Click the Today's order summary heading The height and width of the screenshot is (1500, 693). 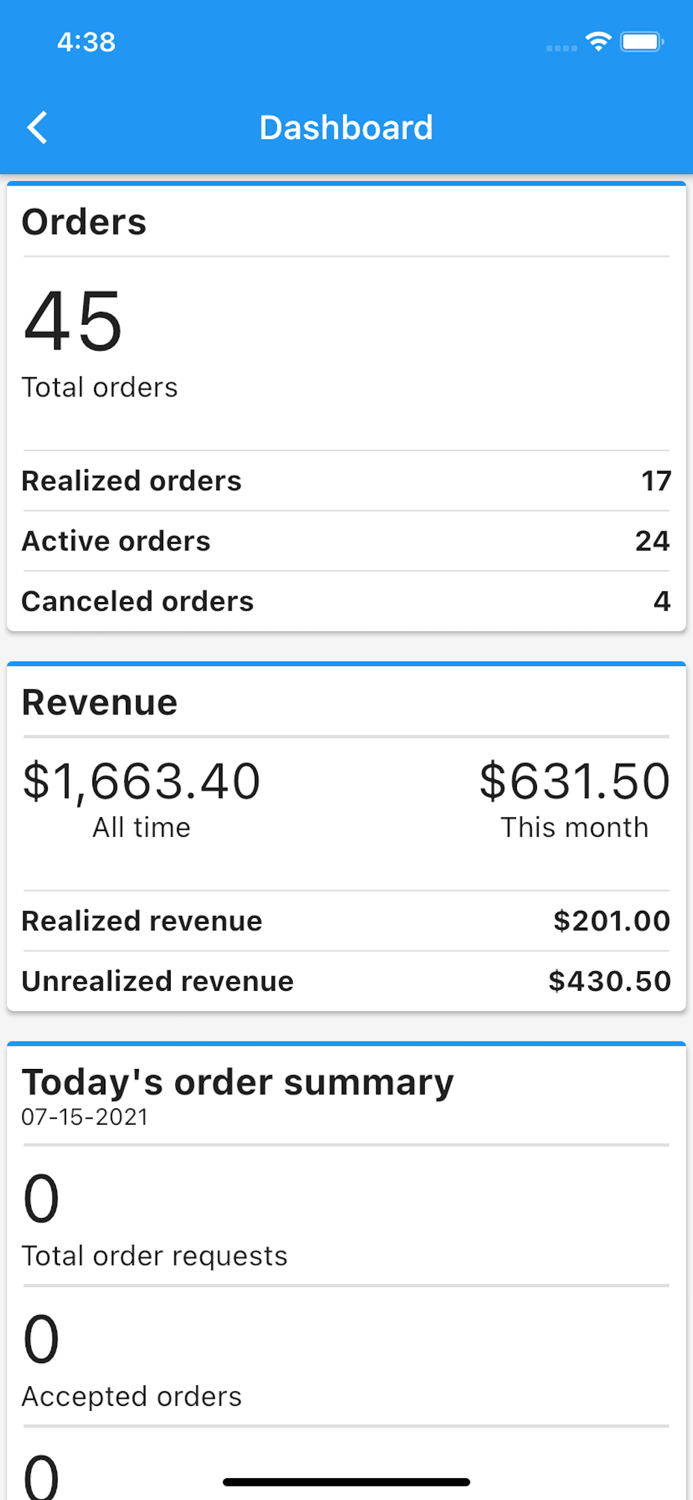tap(238, 1082)
